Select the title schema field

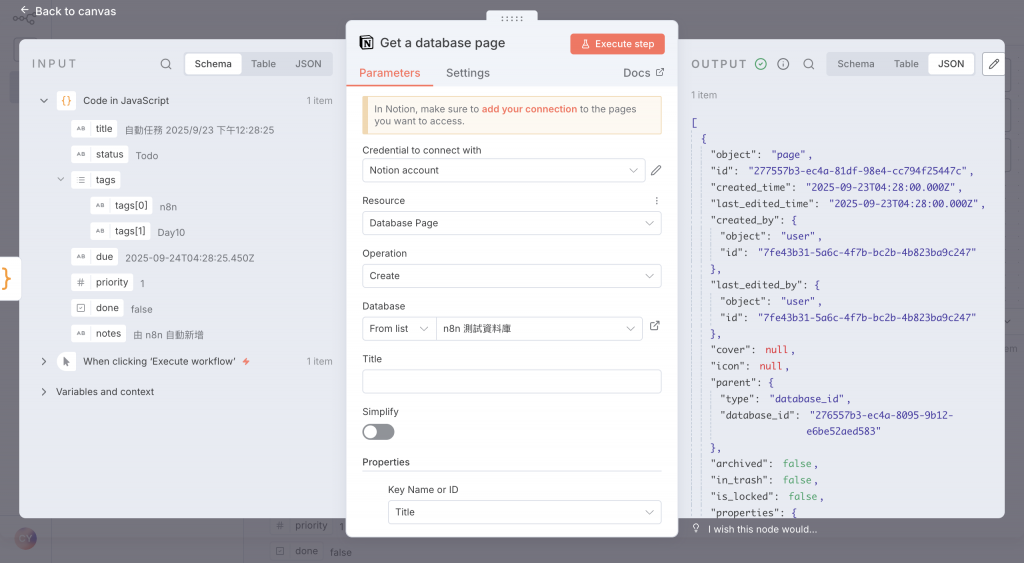coord(95,129)
